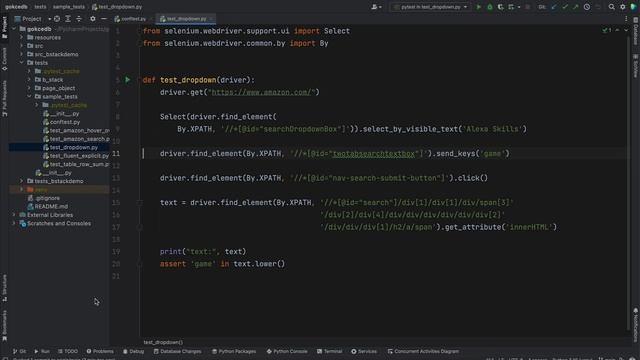Open README.md in project tree
Image resolution: width=640 pixels, height=360 pixels.
[x=48, y=206]
